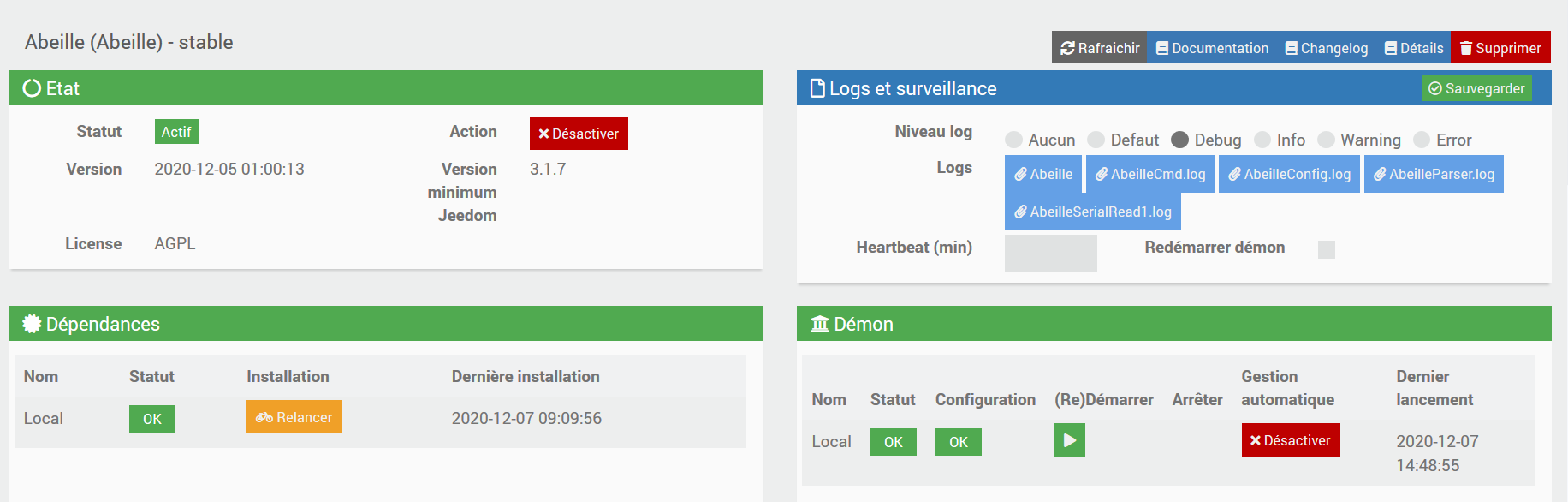This screenshot has height=502, width=1568.
Task: Open the Documentation page
Action: (x=1212, y=48)
